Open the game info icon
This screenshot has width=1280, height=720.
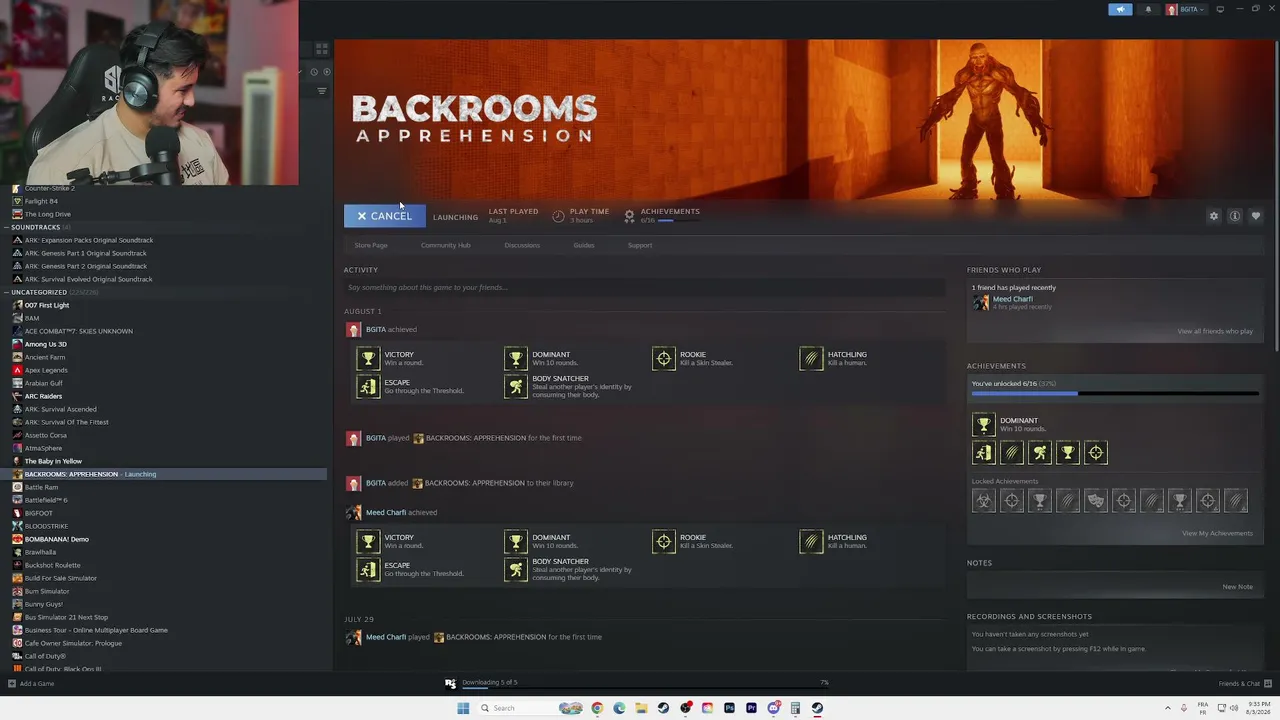pos(1235,216)
